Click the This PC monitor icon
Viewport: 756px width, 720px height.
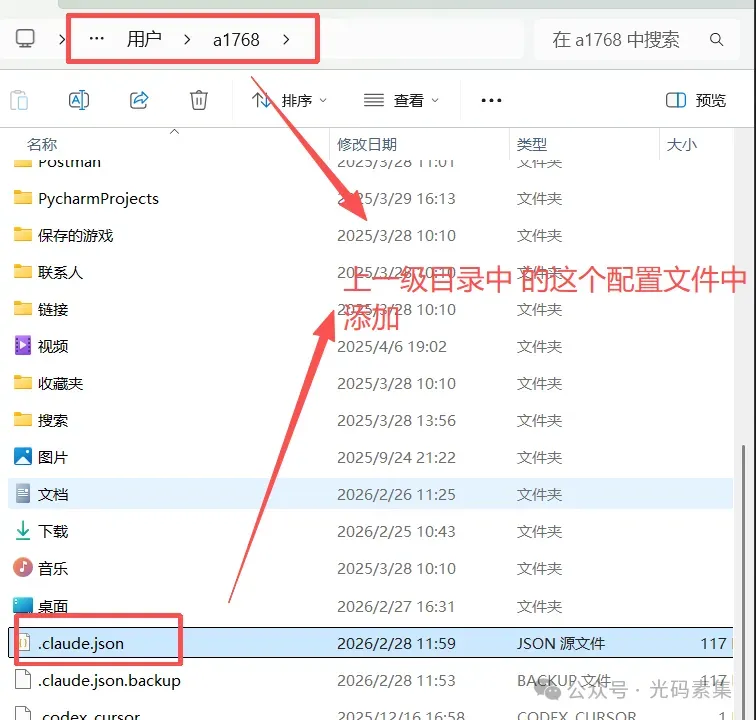[x=25, y=39]
